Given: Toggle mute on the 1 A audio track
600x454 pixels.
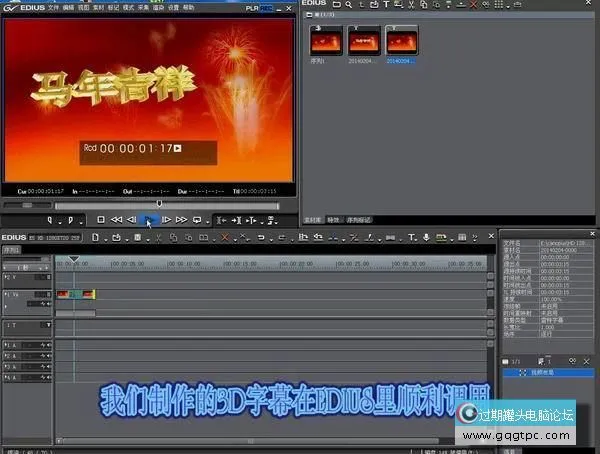Looking at the screenshot, I should [x=49, y=345].
